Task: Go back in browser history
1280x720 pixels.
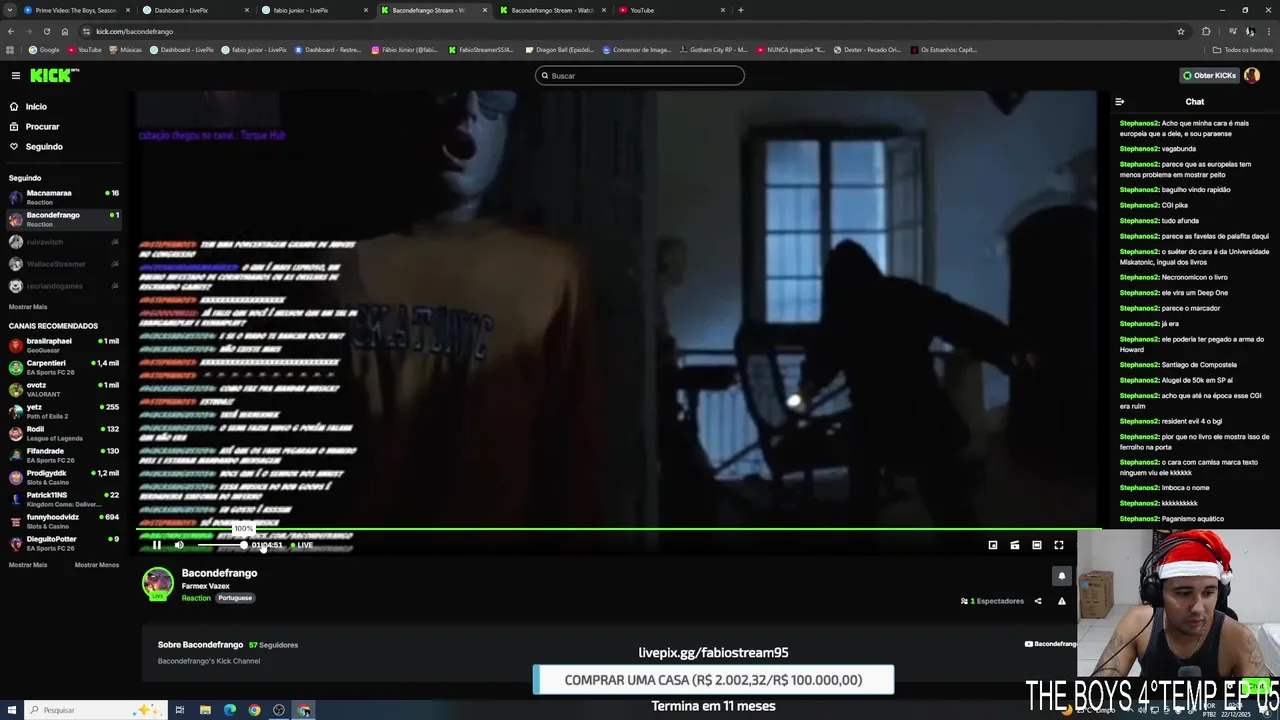Action: click(x=10, y=31)
